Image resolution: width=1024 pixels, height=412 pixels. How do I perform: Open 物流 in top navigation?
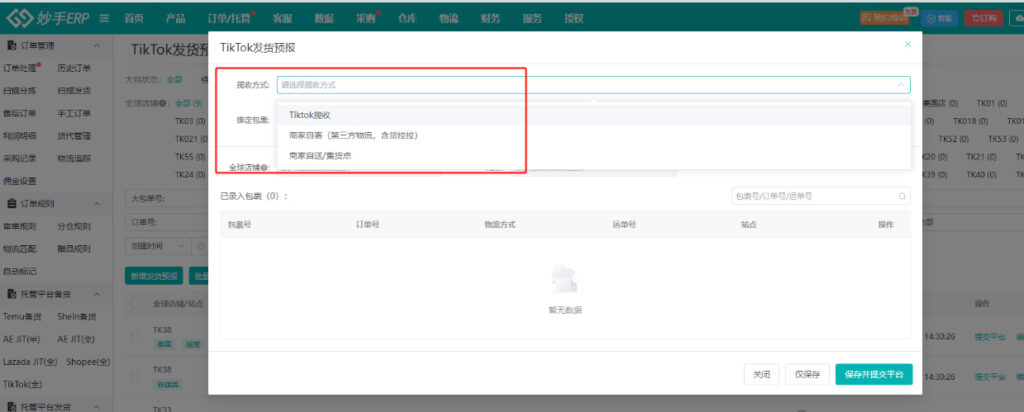(448, 18)
